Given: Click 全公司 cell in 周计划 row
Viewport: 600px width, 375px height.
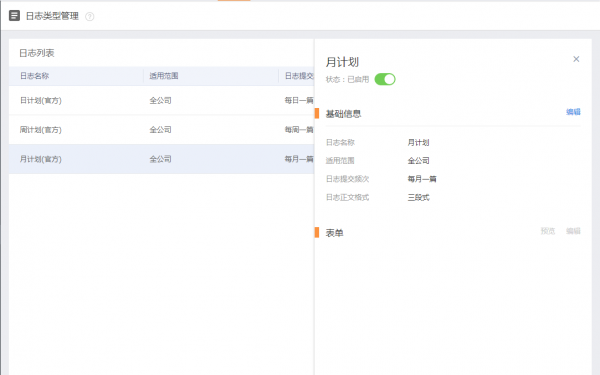Looking at the screenshot, I should click(160, 130).
